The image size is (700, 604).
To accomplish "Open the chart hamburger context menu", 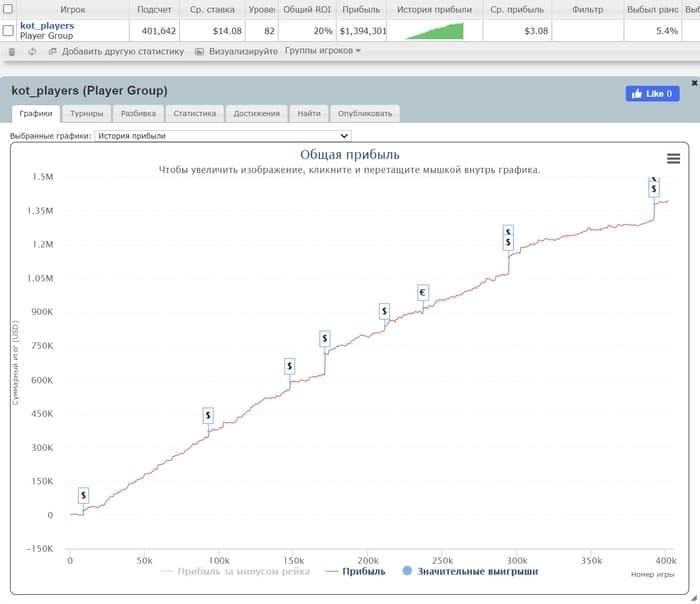I will tap(673, 158).
